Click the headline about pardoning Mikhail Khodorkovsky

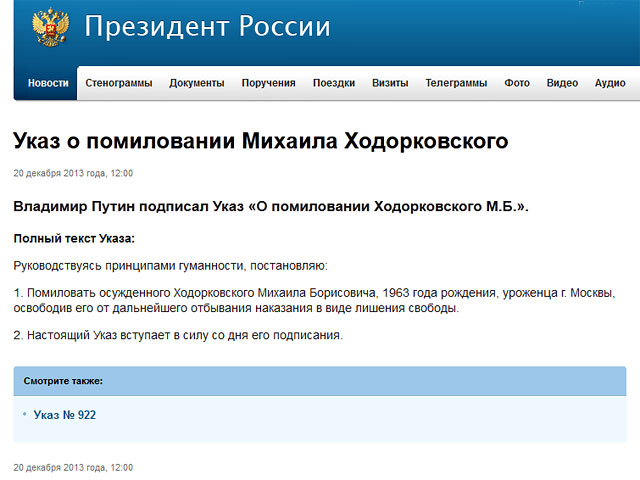[261, 141]
